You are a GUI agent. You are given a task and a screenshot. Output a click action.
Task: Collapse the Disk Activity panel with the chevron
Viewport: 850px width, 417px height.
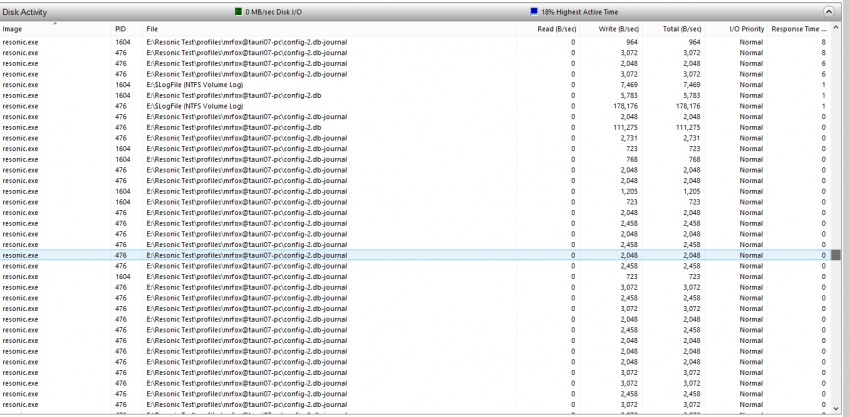[x=829, y=11]
